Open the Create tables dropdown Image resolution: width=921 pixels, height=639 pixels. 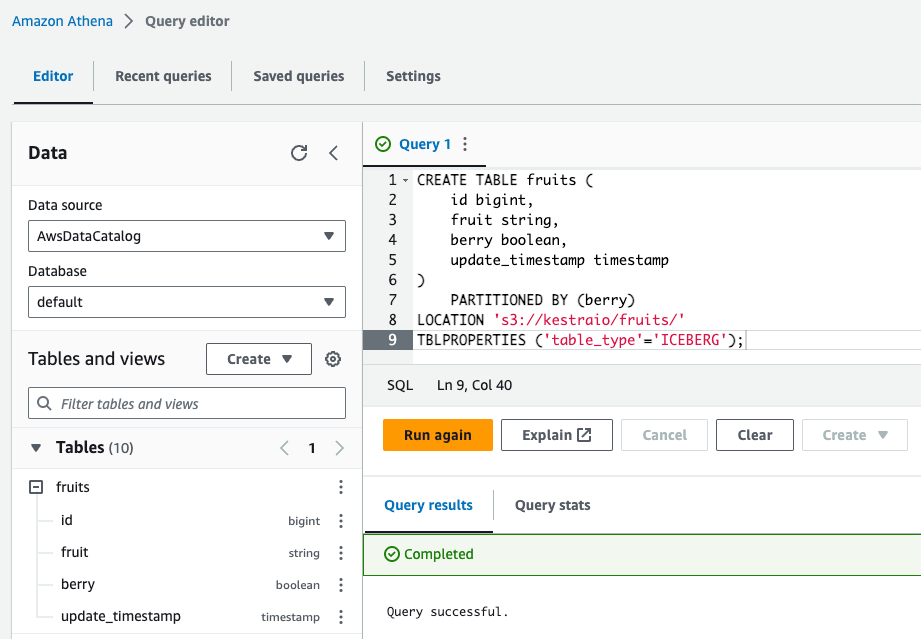[x=259, y=359]
